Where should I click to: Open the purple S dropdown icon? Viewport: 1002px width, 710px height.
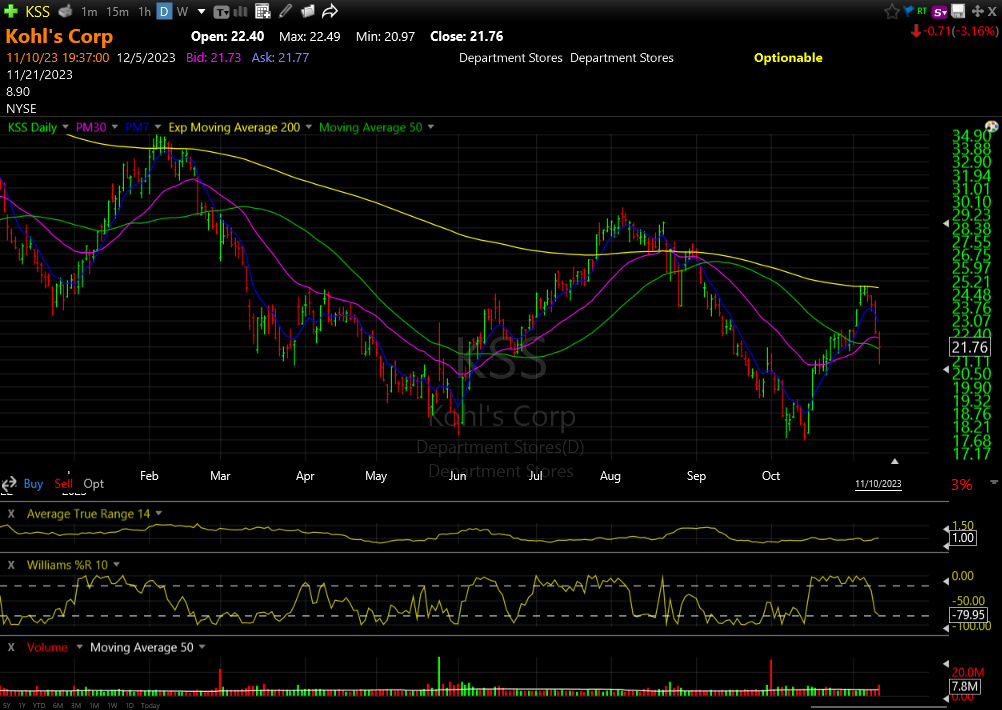click(x=939, y=12)
